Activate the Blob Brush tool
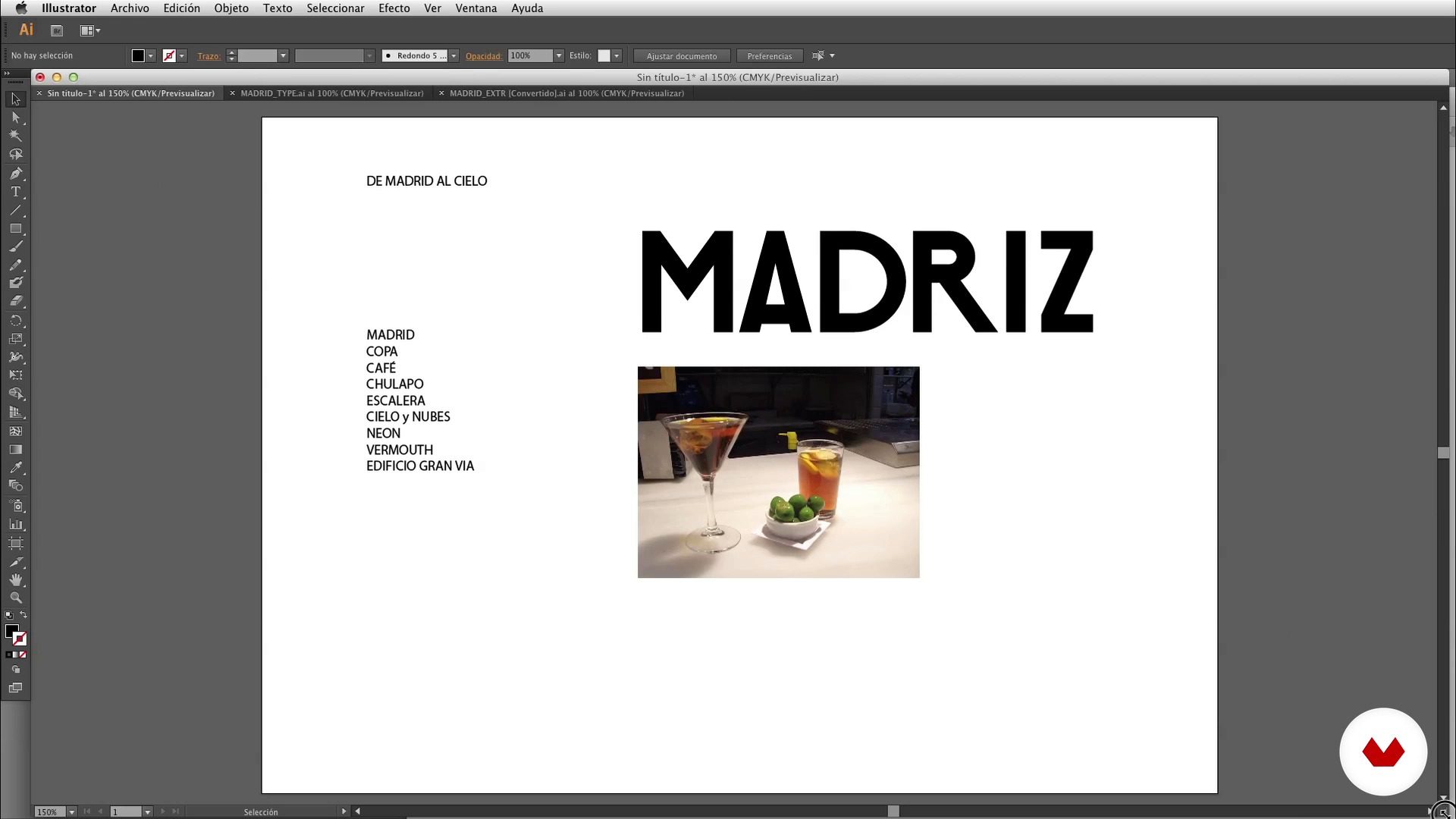 point(16,283)
